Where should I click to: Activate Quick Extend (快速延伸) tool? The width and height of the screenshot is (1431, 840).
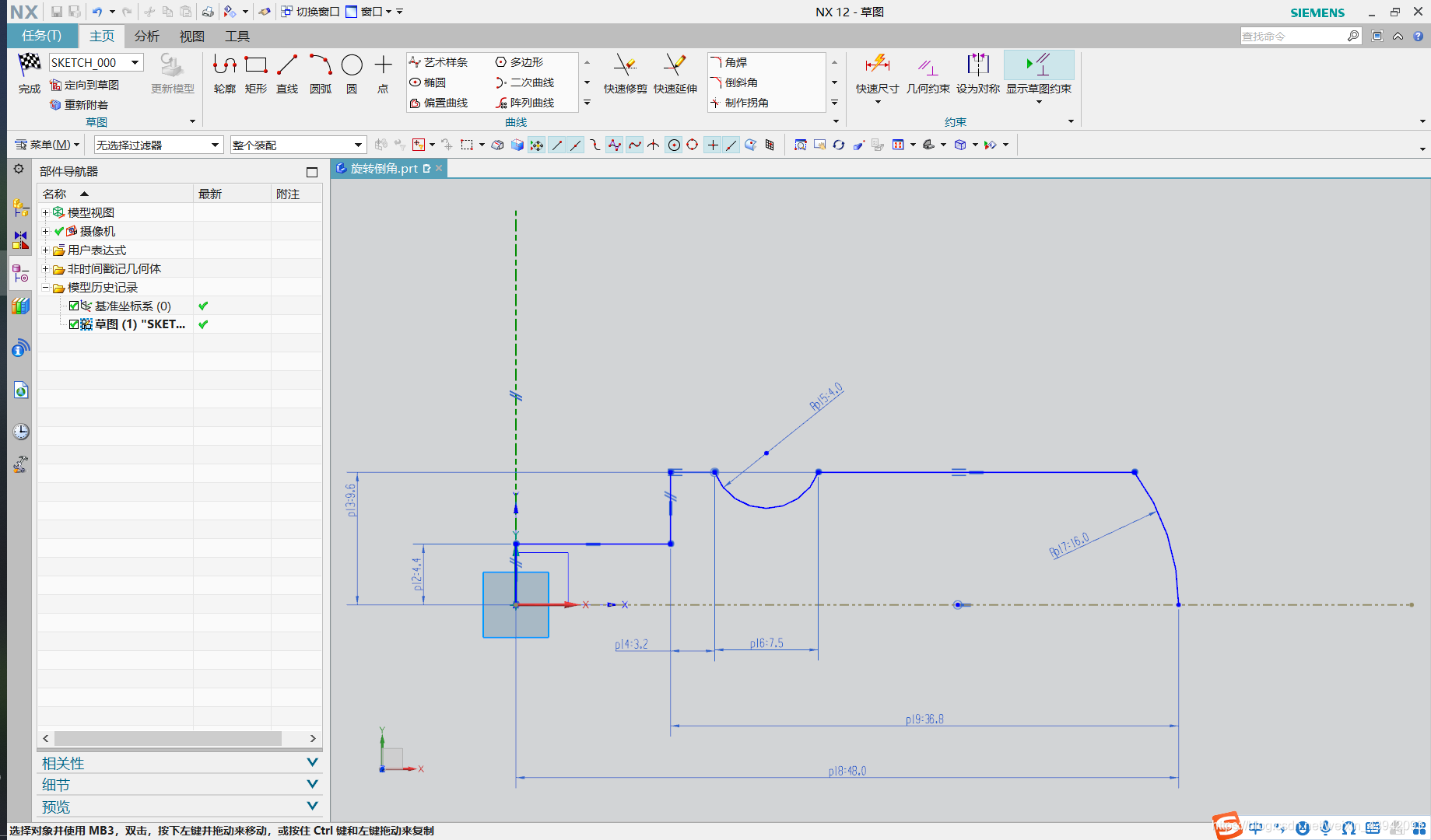[675, 74]
